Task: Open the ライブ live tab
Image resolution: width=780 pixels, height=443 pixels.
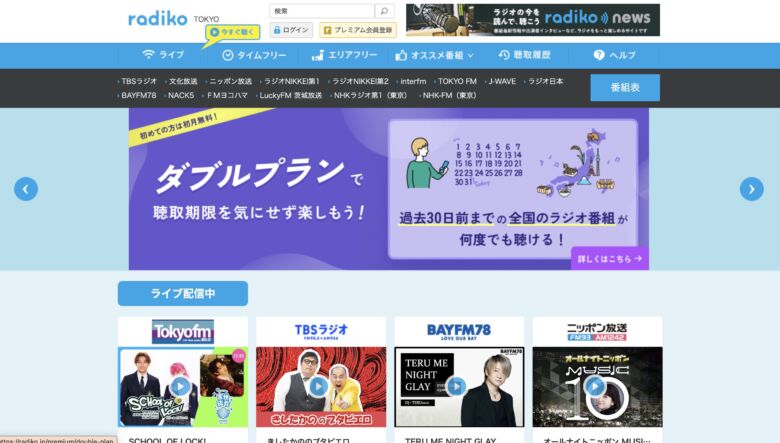Action: click(163, 55)
